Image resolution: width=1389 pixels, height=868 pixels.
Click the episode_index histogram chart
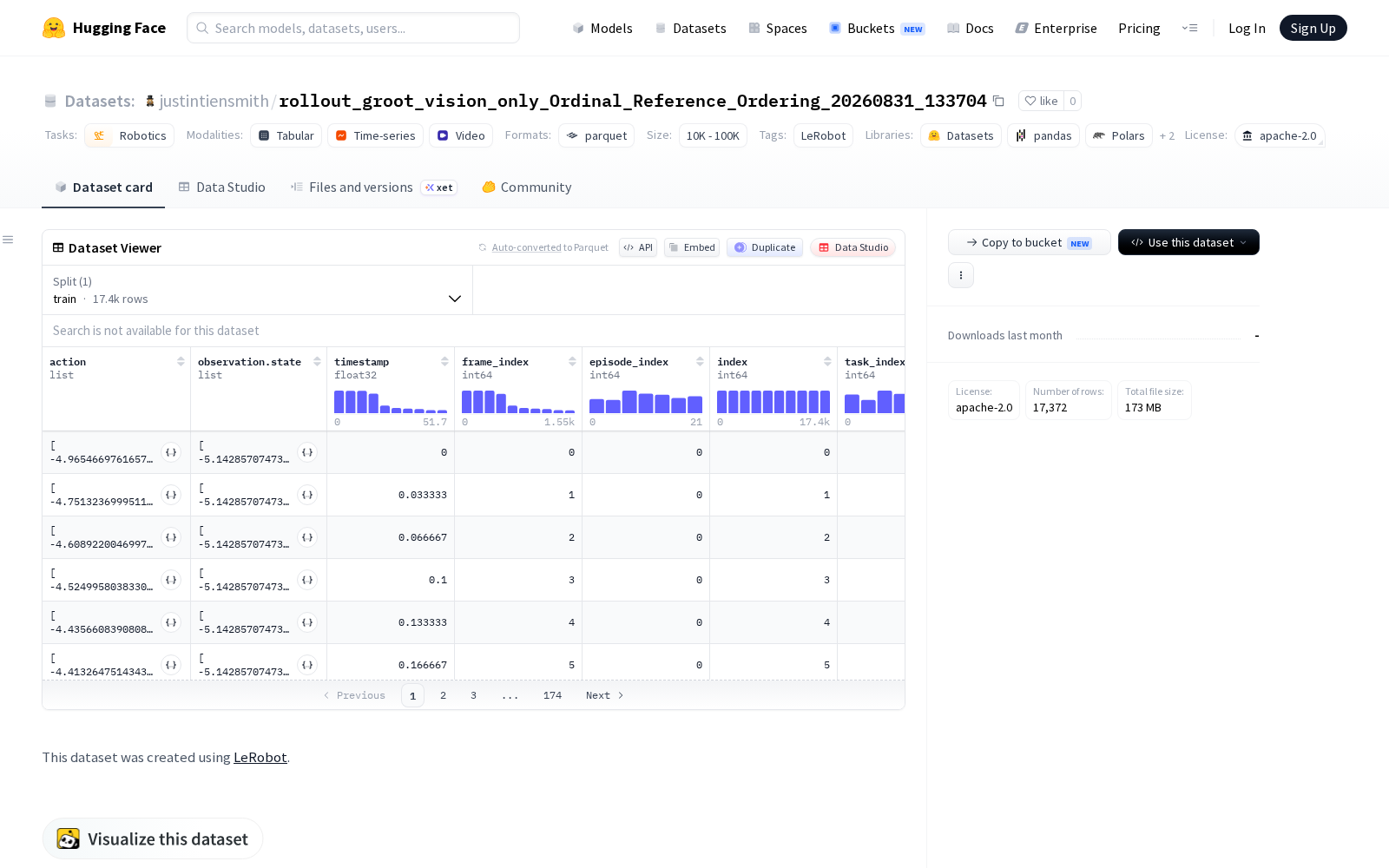click(x=646, y=402)
